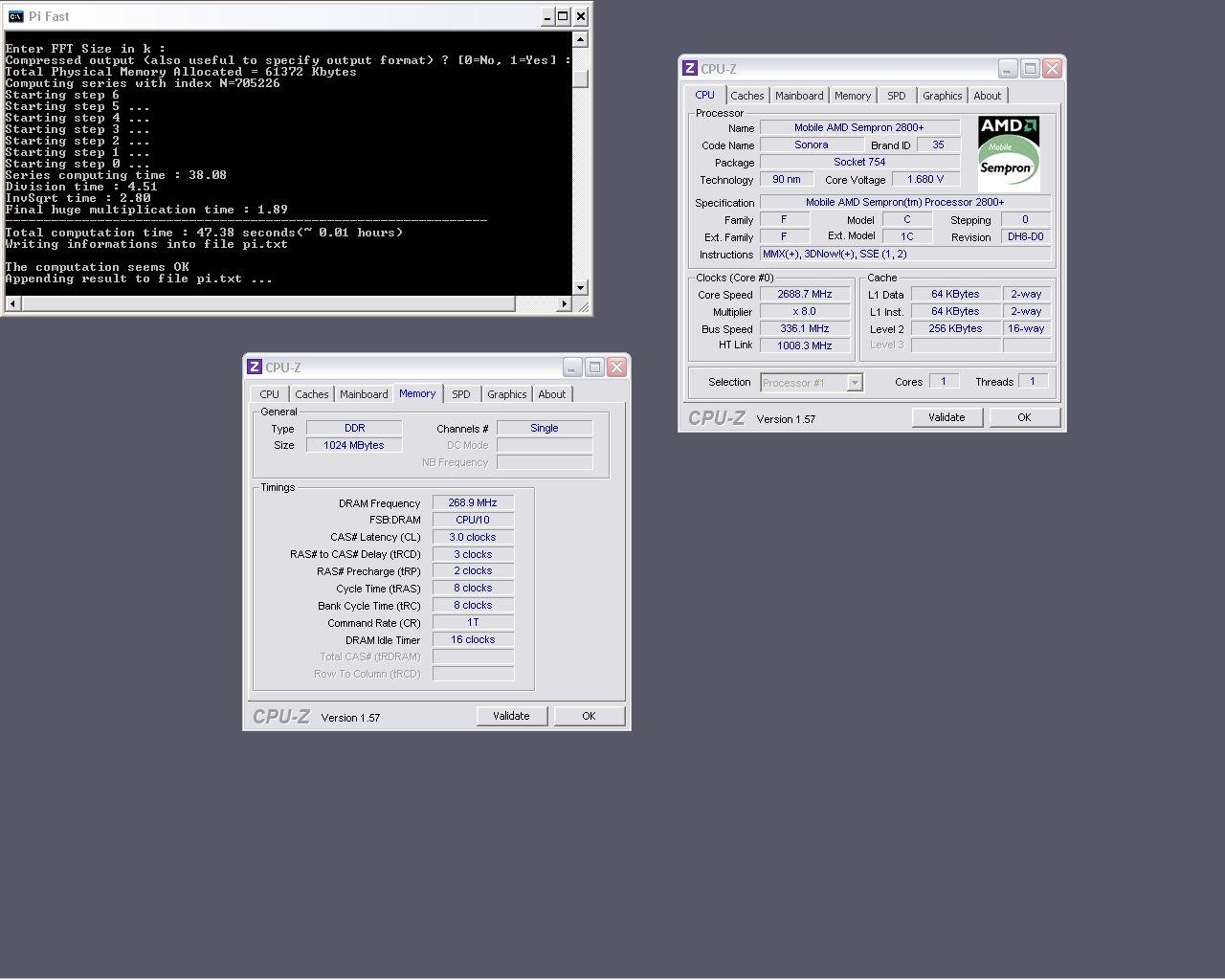1225x980 pixels.
Task: Click the Pi Fast console window icon
Action: [x=15, y=16]
